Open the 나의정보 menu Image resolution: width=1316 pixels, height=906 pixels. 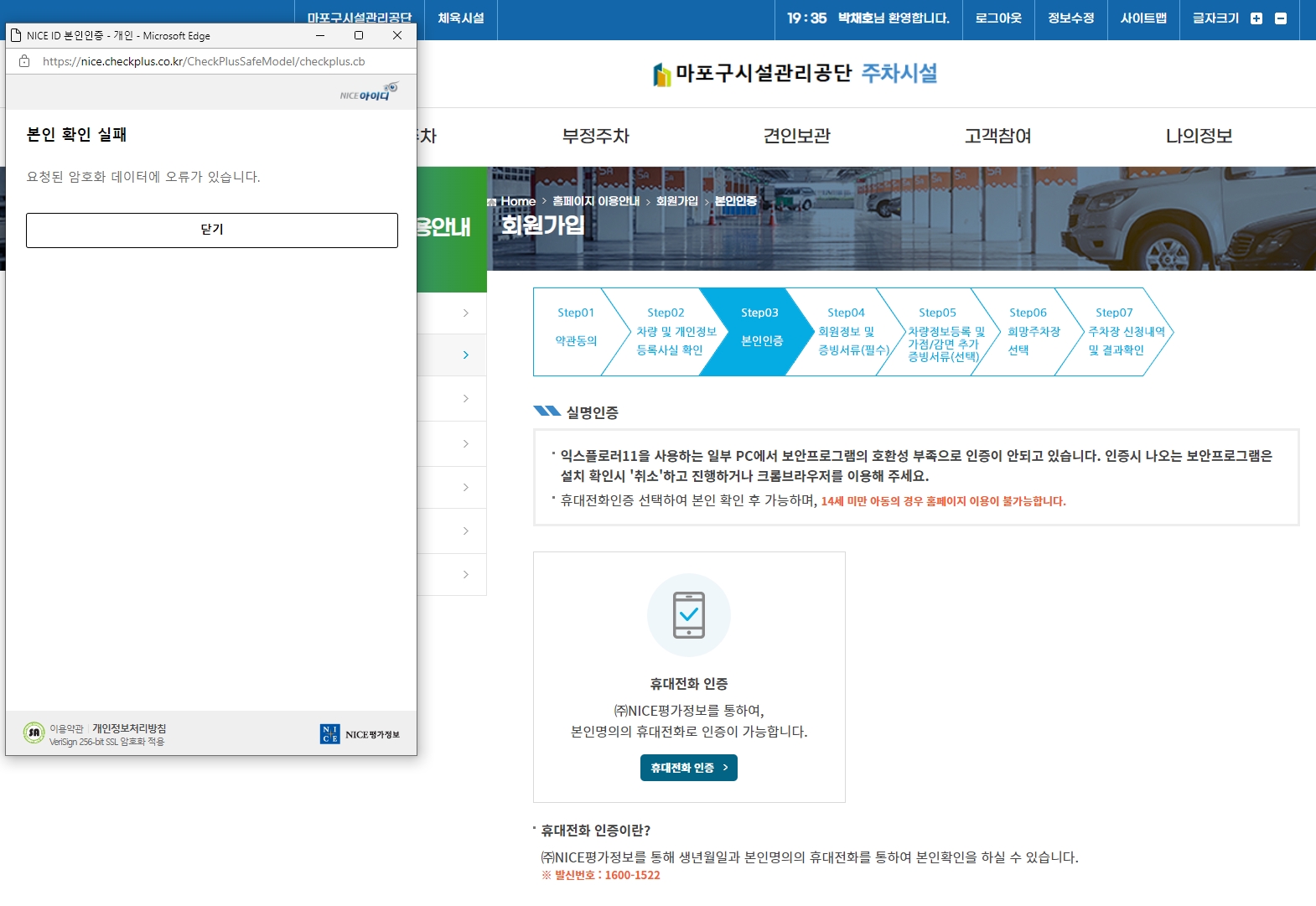point(1199,136)
